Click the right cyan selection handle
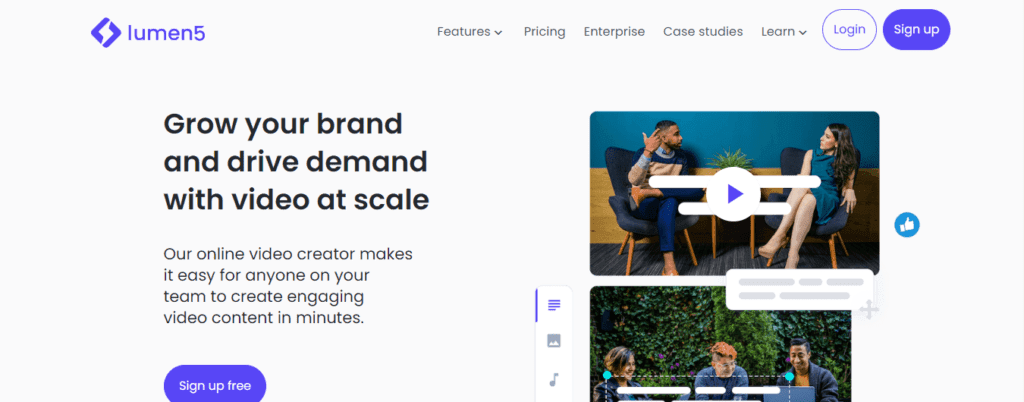The image size is (1024, 402). click(x=789, y=376)
